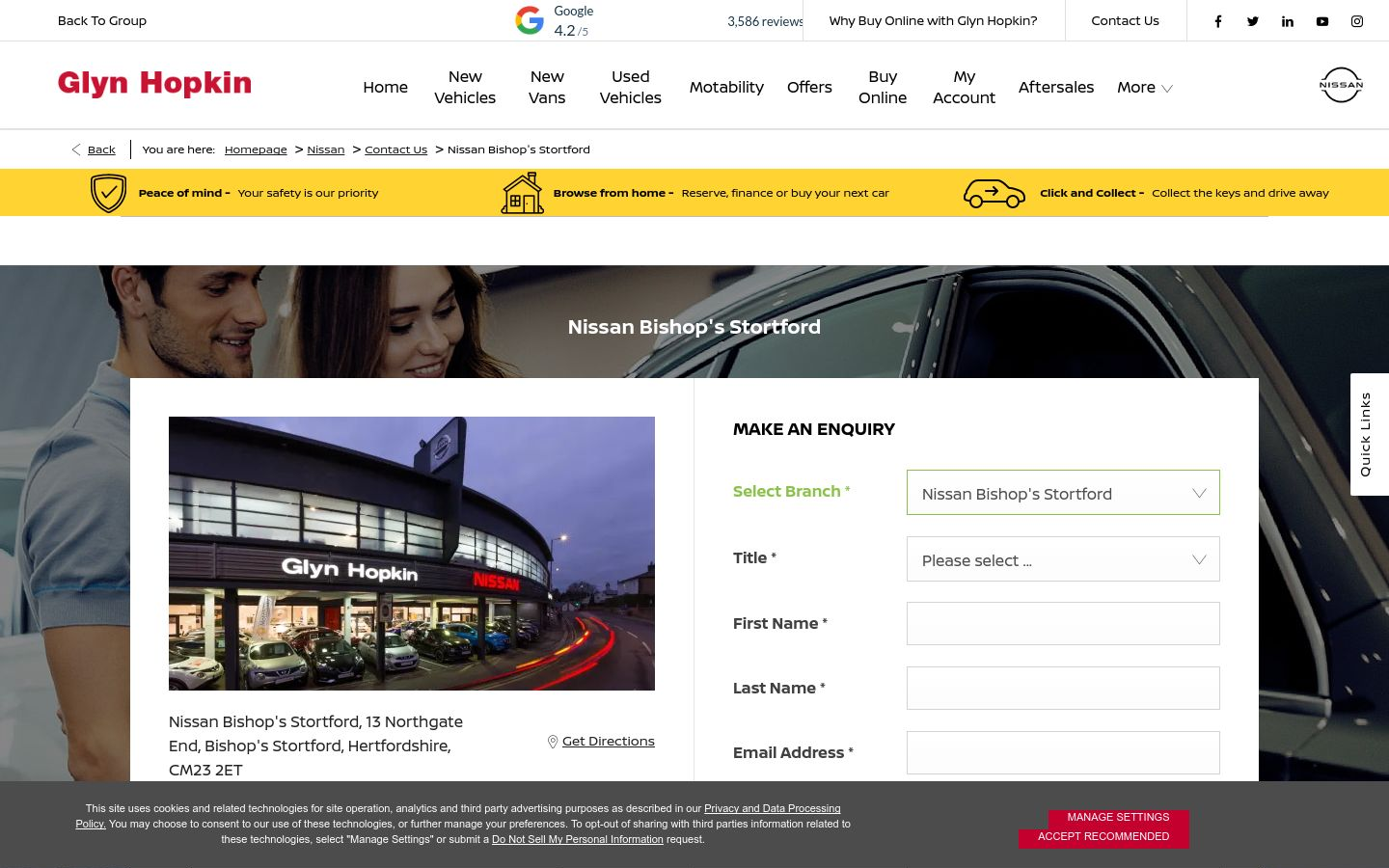Click the 3,586 reviews text
The height and width of the screenshot is (868, 1389).
click(x=765, y=21)
